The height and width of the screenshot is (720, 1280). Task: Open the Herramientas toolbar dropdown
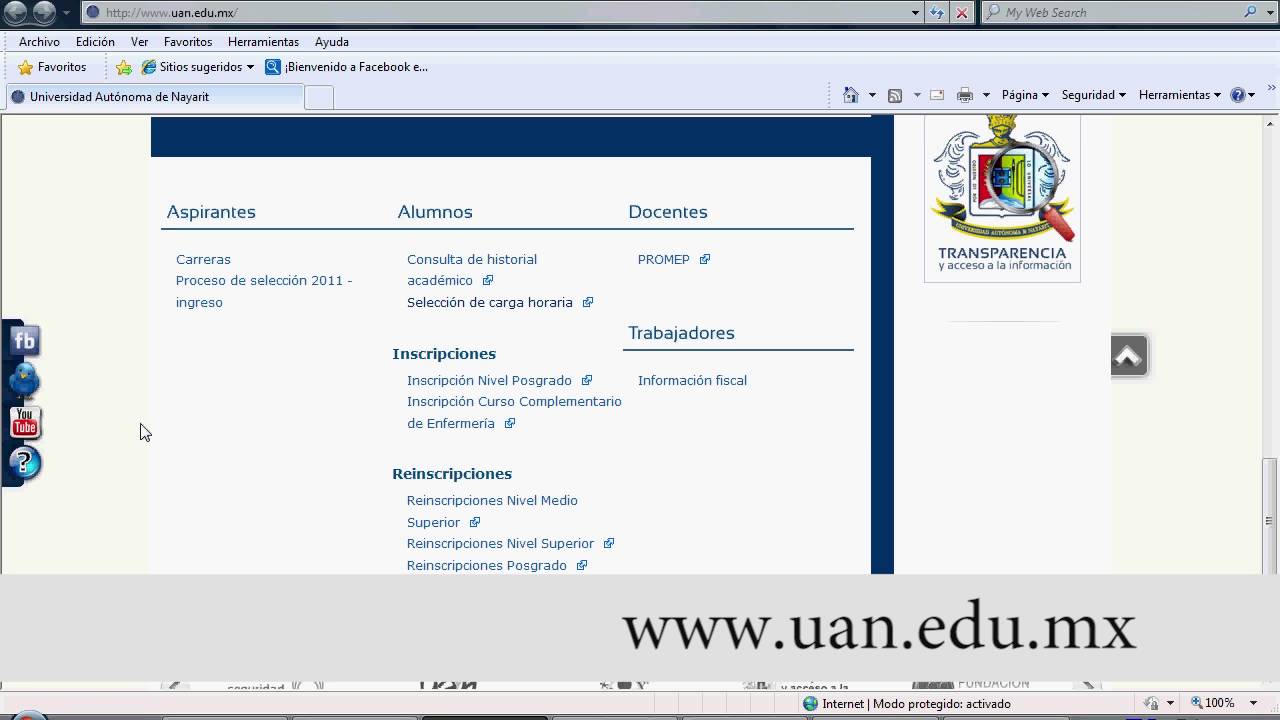pos(1180,95)
